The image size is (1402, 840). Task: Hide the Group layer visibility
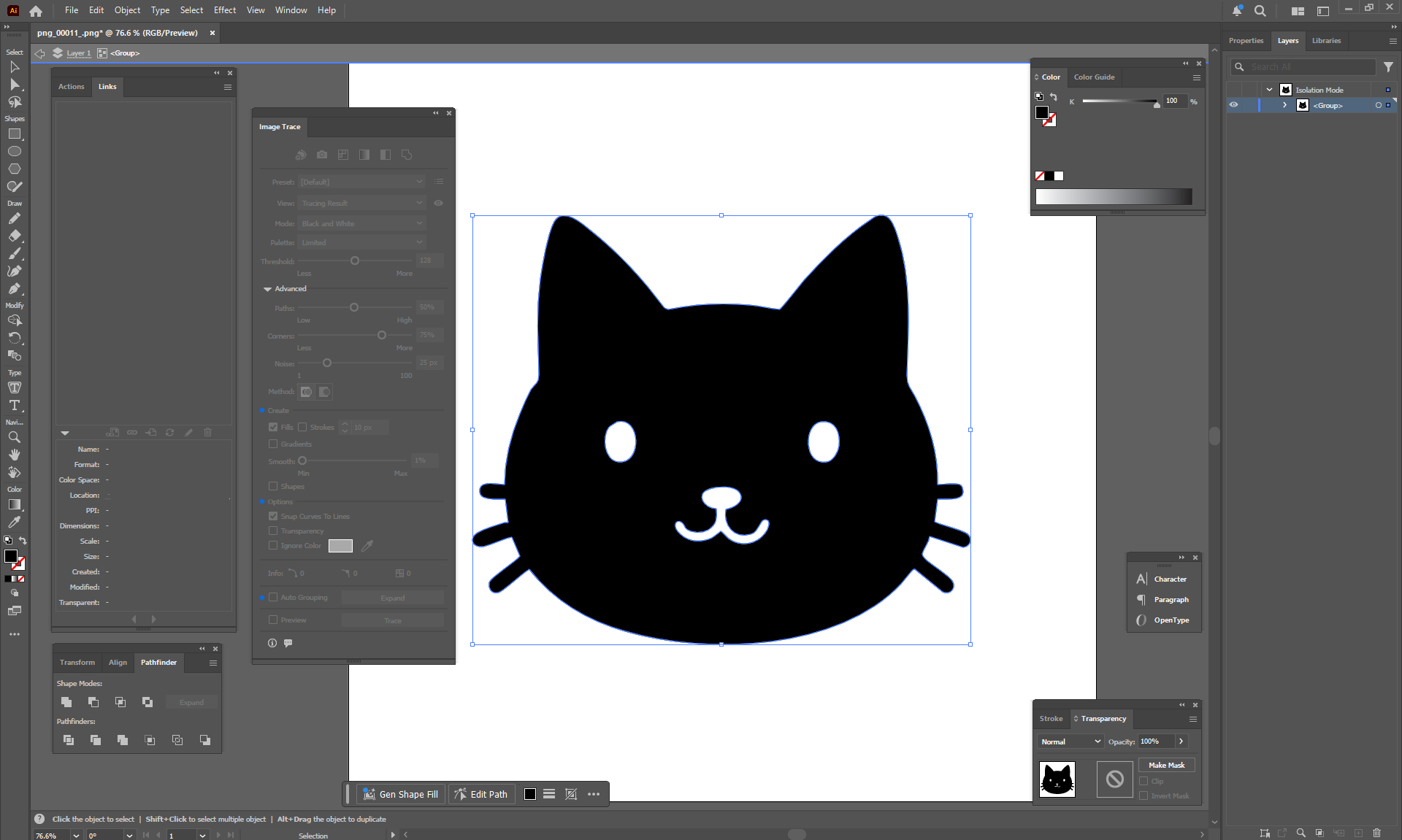pos(1233,105)
